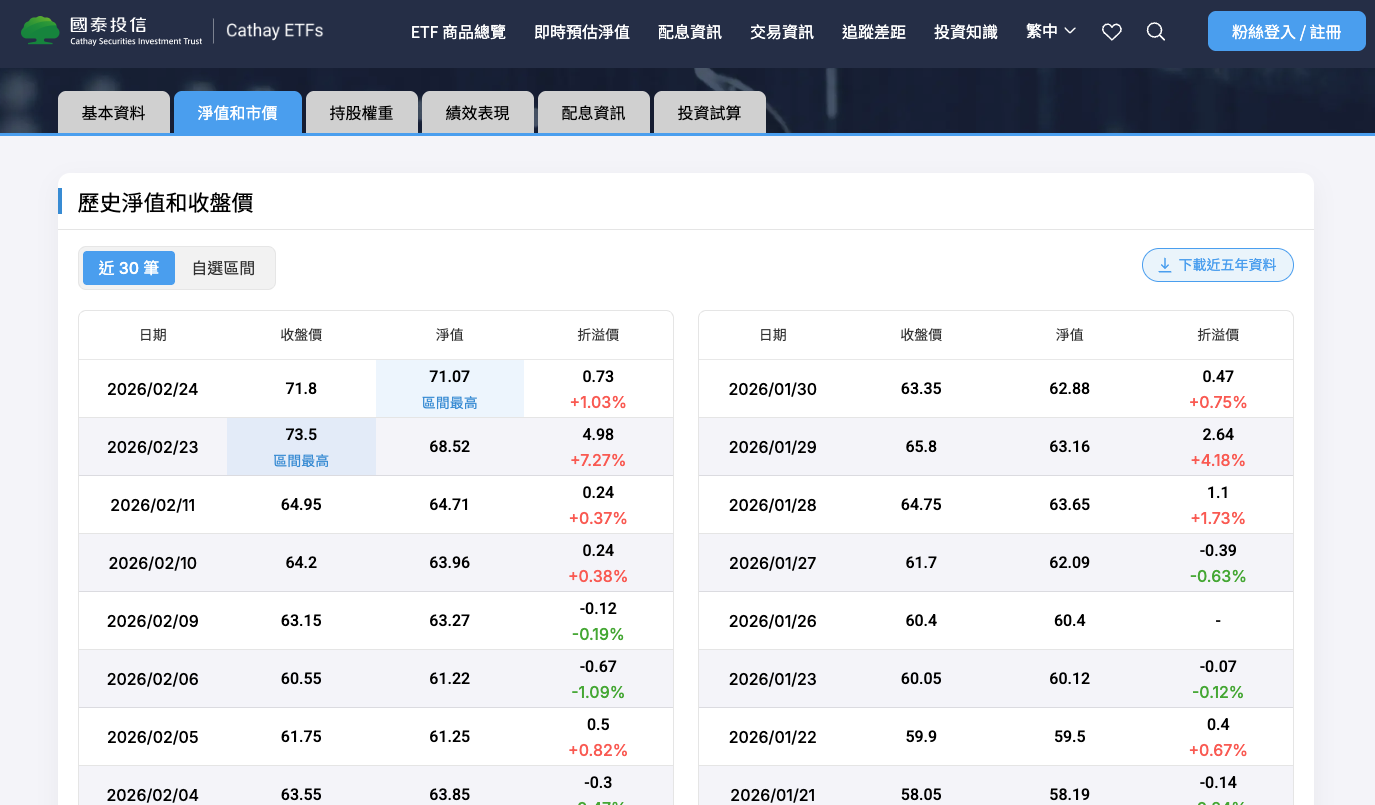This screenshot has height=805, width=1375.
Task: Switch to the 基本資料 tab
Action: (x=114, y=113)
